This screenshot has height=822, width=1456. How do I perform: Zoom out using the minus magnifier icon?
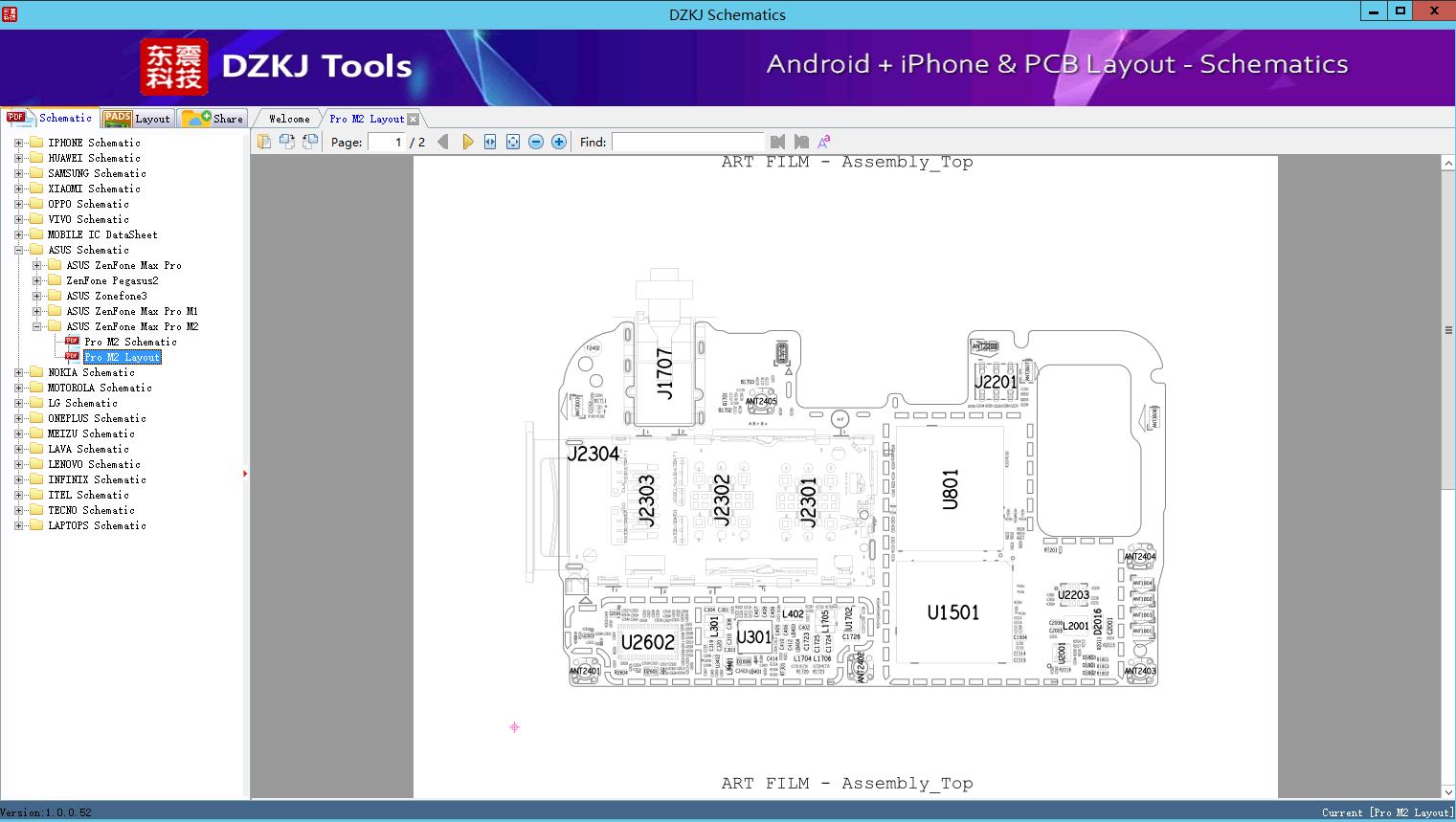click(x=536, y=142)
